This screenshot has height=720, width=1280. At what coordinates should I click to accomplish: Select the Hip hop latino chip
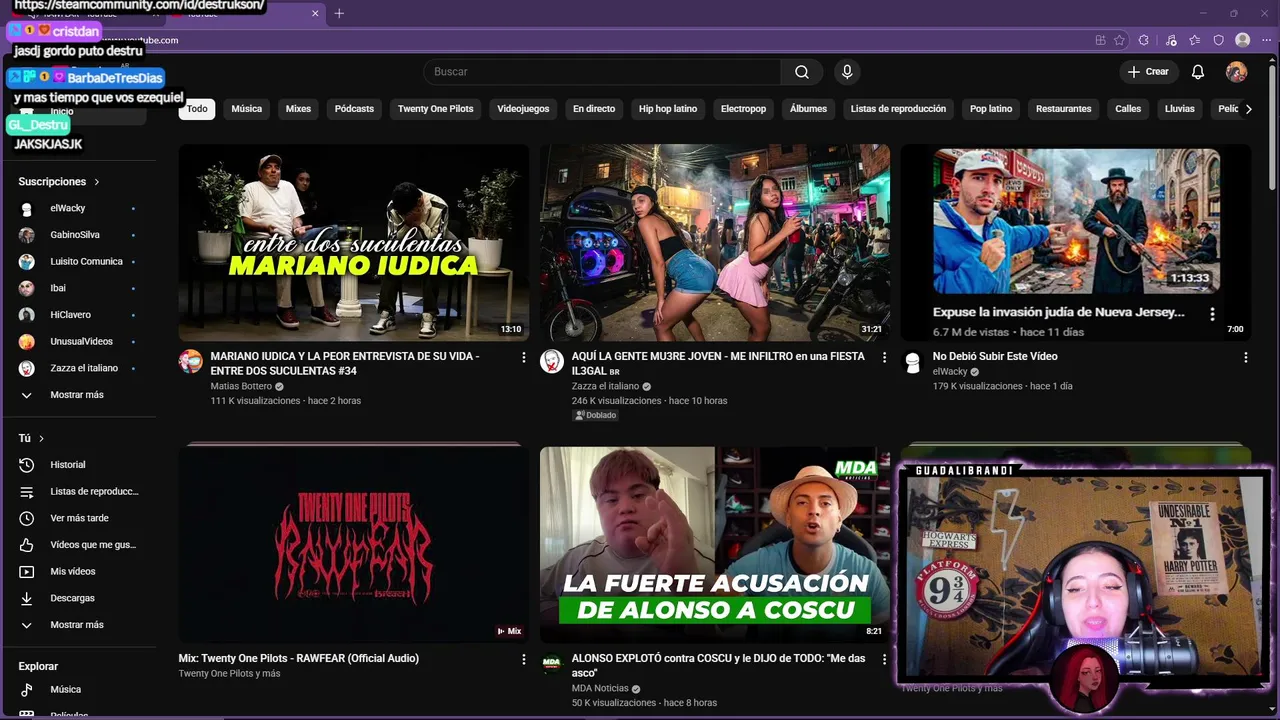click(x=668, y=109)
